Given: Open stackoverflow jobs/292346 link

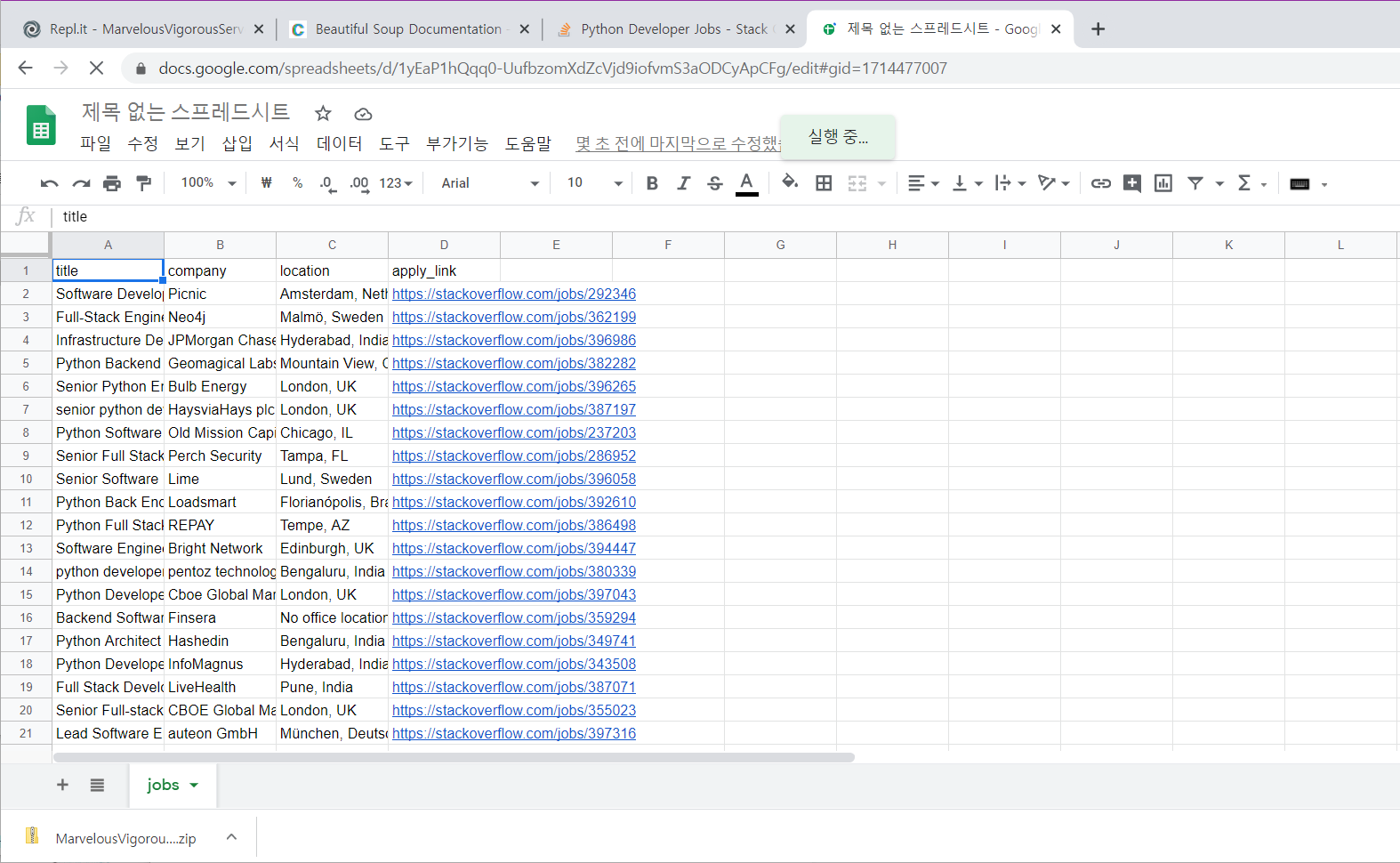Looking at the screenshot, I should [514, 294].
